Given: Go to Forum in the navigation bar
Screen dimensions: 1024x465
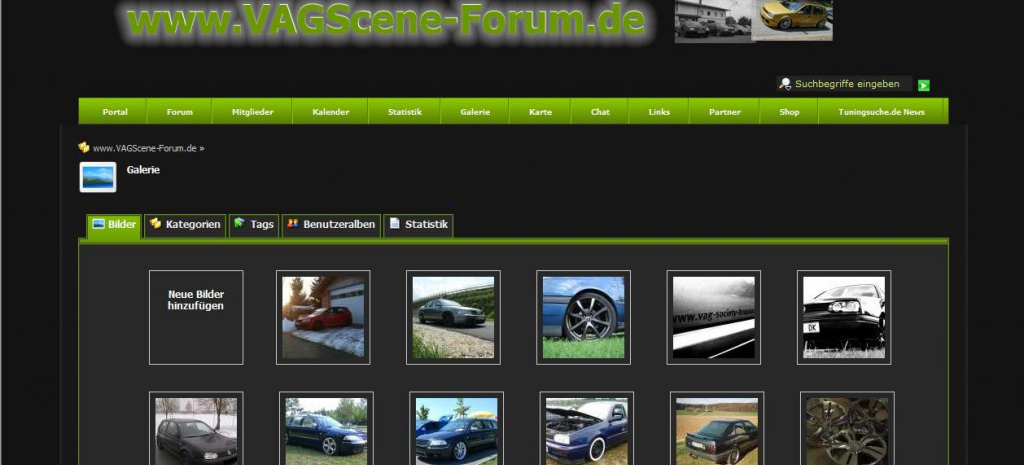Looking at the screenshot, I should click(180, 112).
